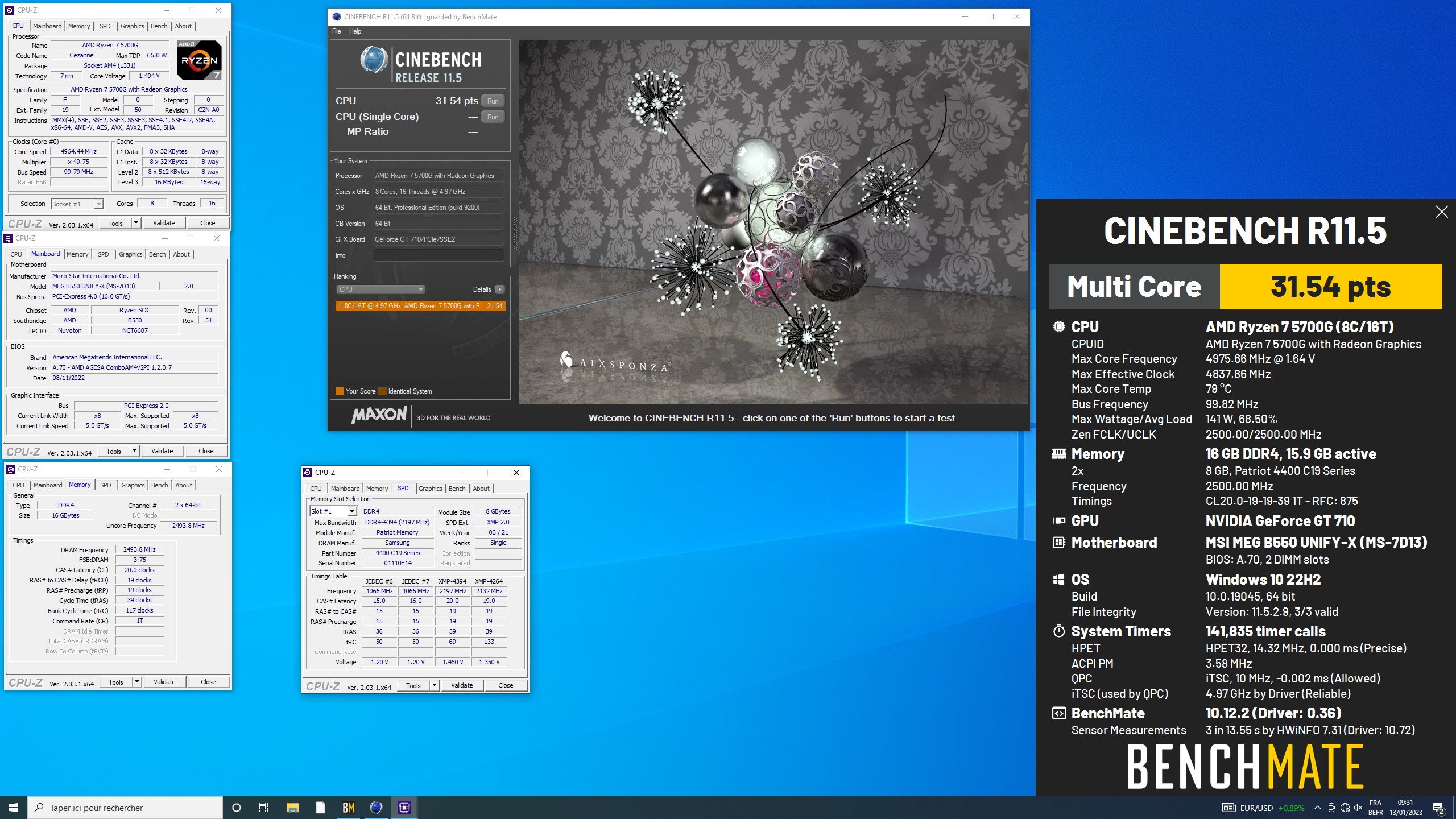Screen dimensions: 1456x819
Task: Click the Ryzen 7 logo in CPU-Z
Action: click(x=199, y=60)
